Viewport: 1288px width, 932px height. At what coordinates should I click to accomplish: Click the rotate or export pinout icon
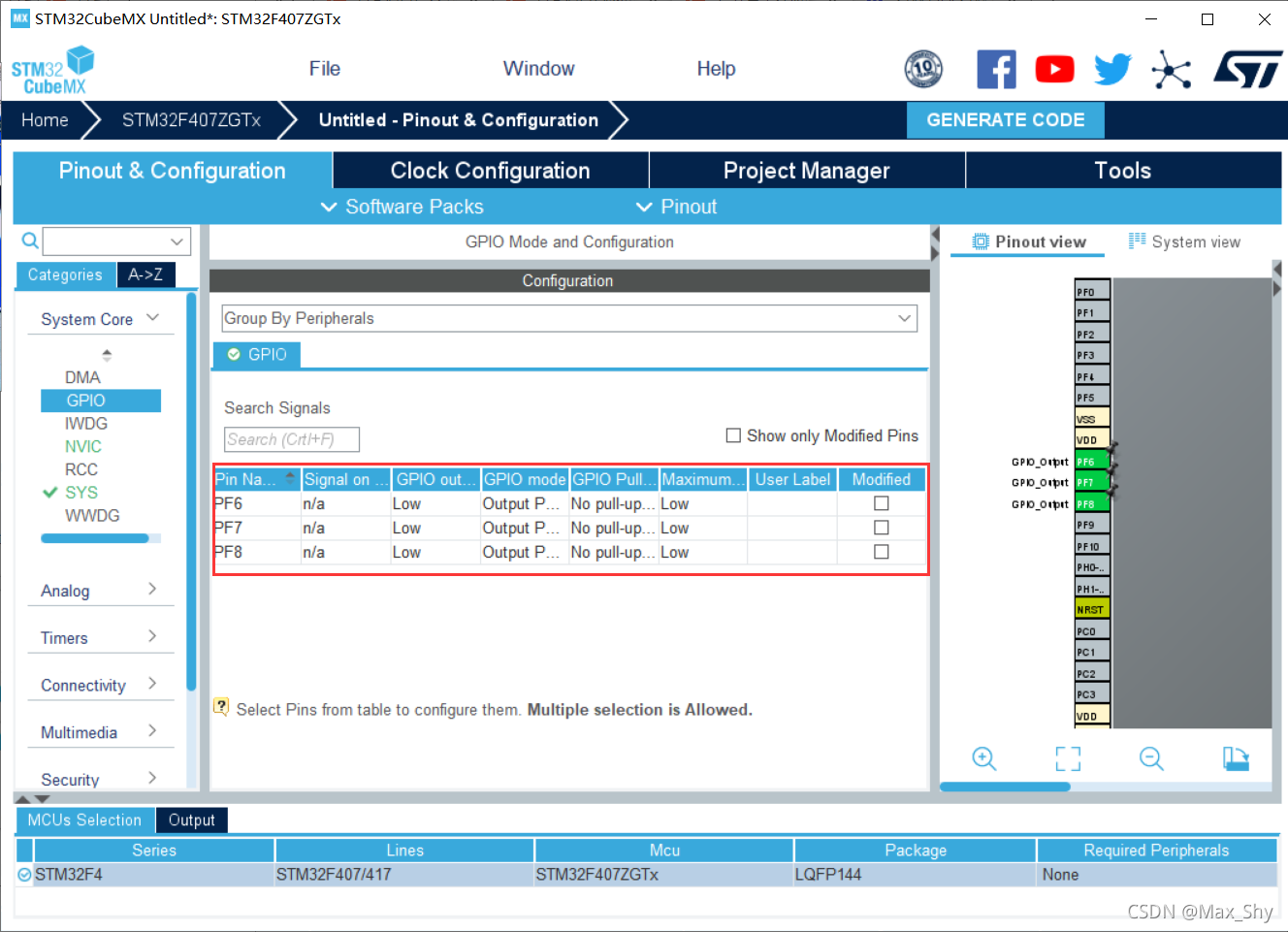pos(1236,758)
